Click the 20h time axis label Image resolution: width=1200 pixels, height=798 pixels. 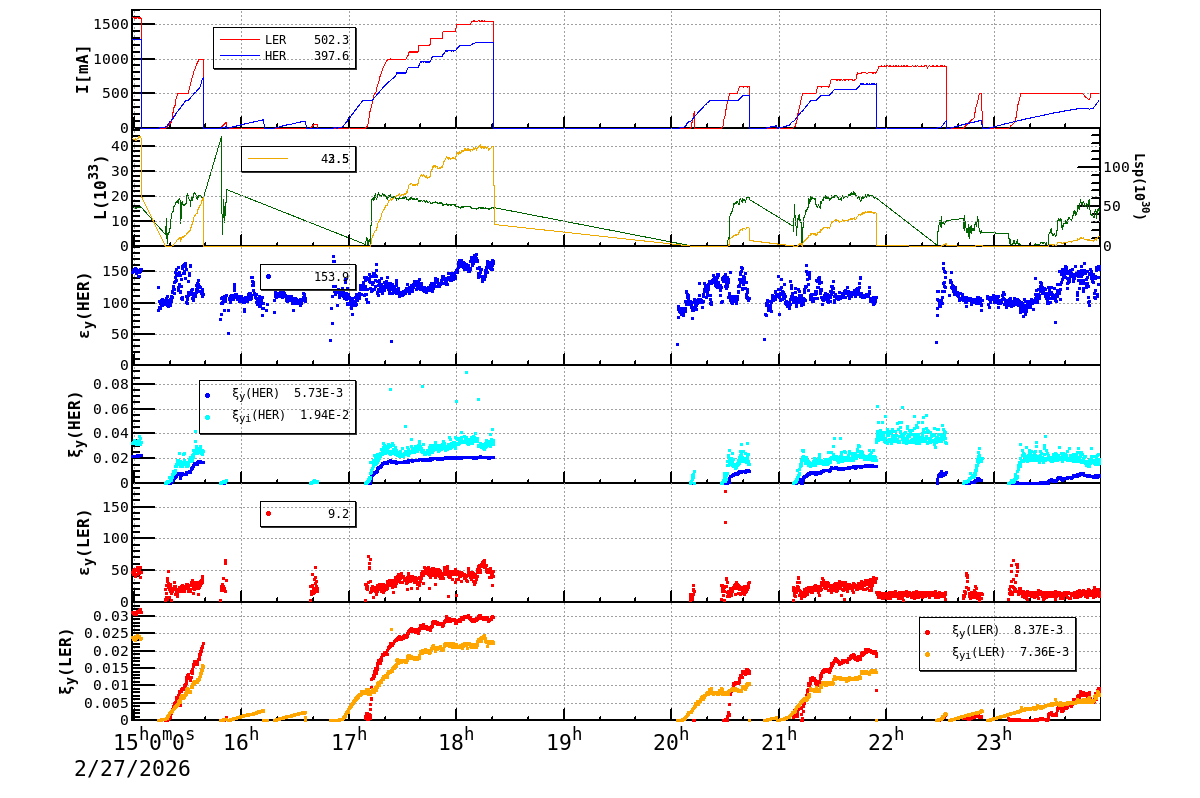672,741
